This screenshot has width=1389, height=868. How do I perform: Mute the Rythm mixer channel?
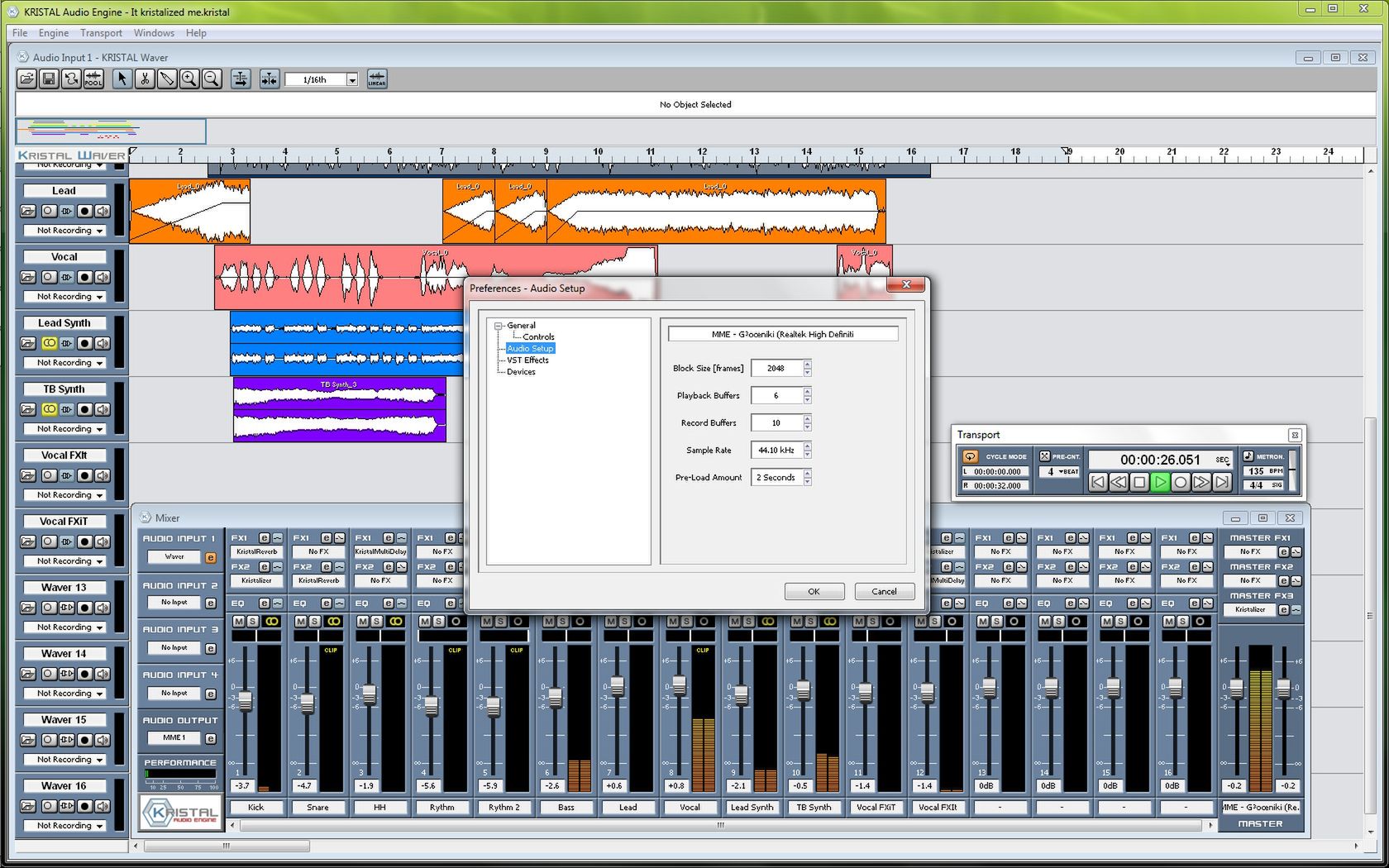click(x=425, y=621)
